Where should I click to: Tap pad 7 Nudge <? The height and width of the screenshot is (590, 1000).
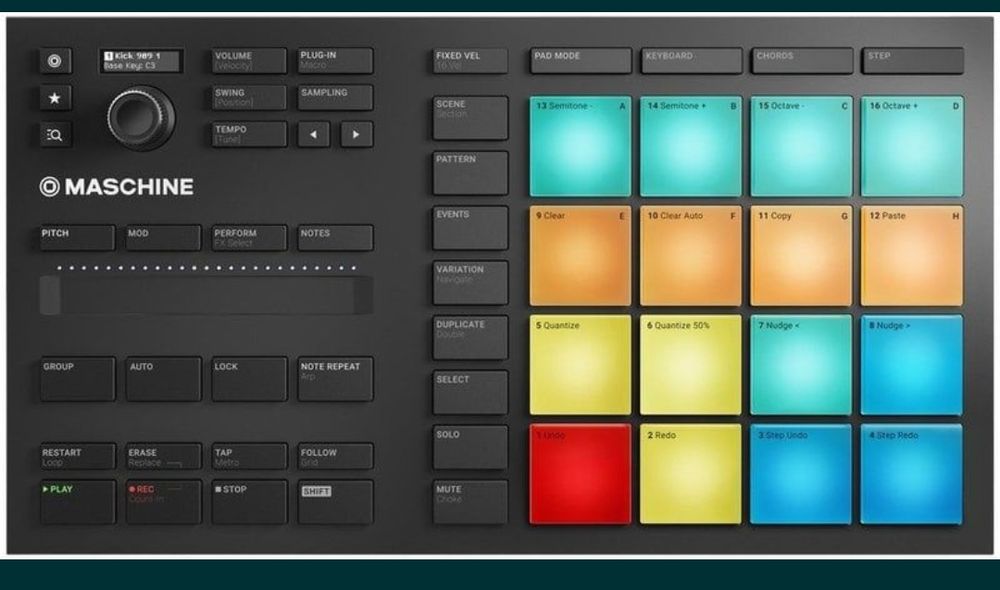(802, 365)
